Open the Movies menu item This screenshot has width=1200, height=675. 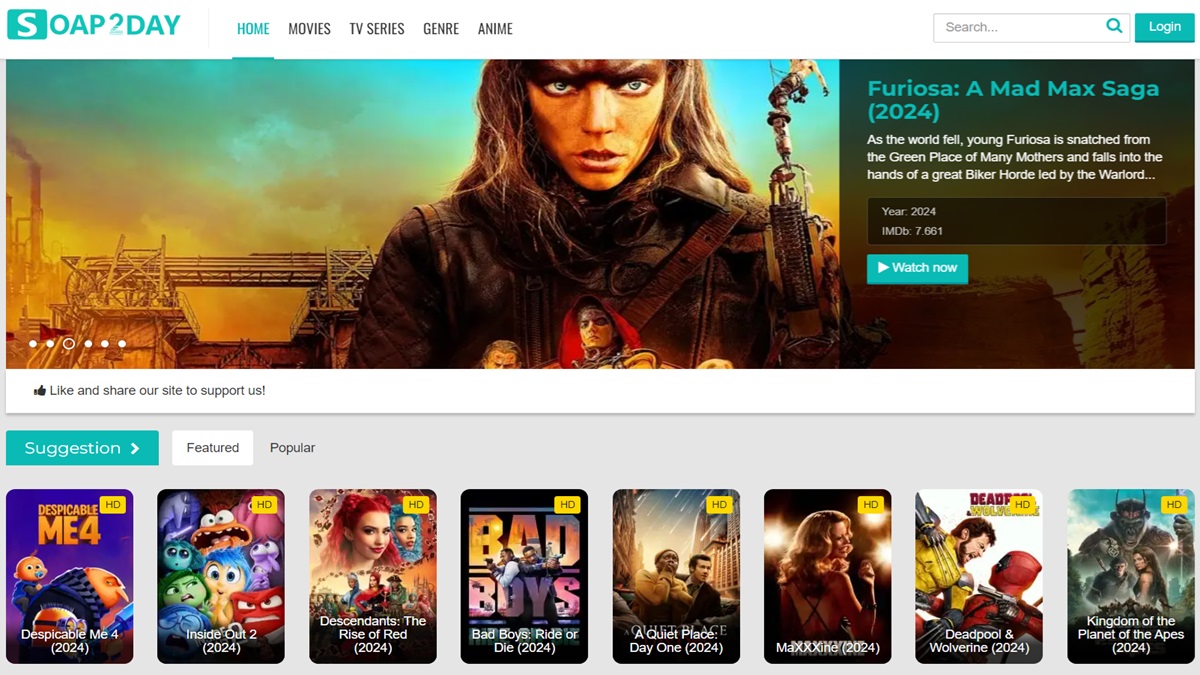309,29
